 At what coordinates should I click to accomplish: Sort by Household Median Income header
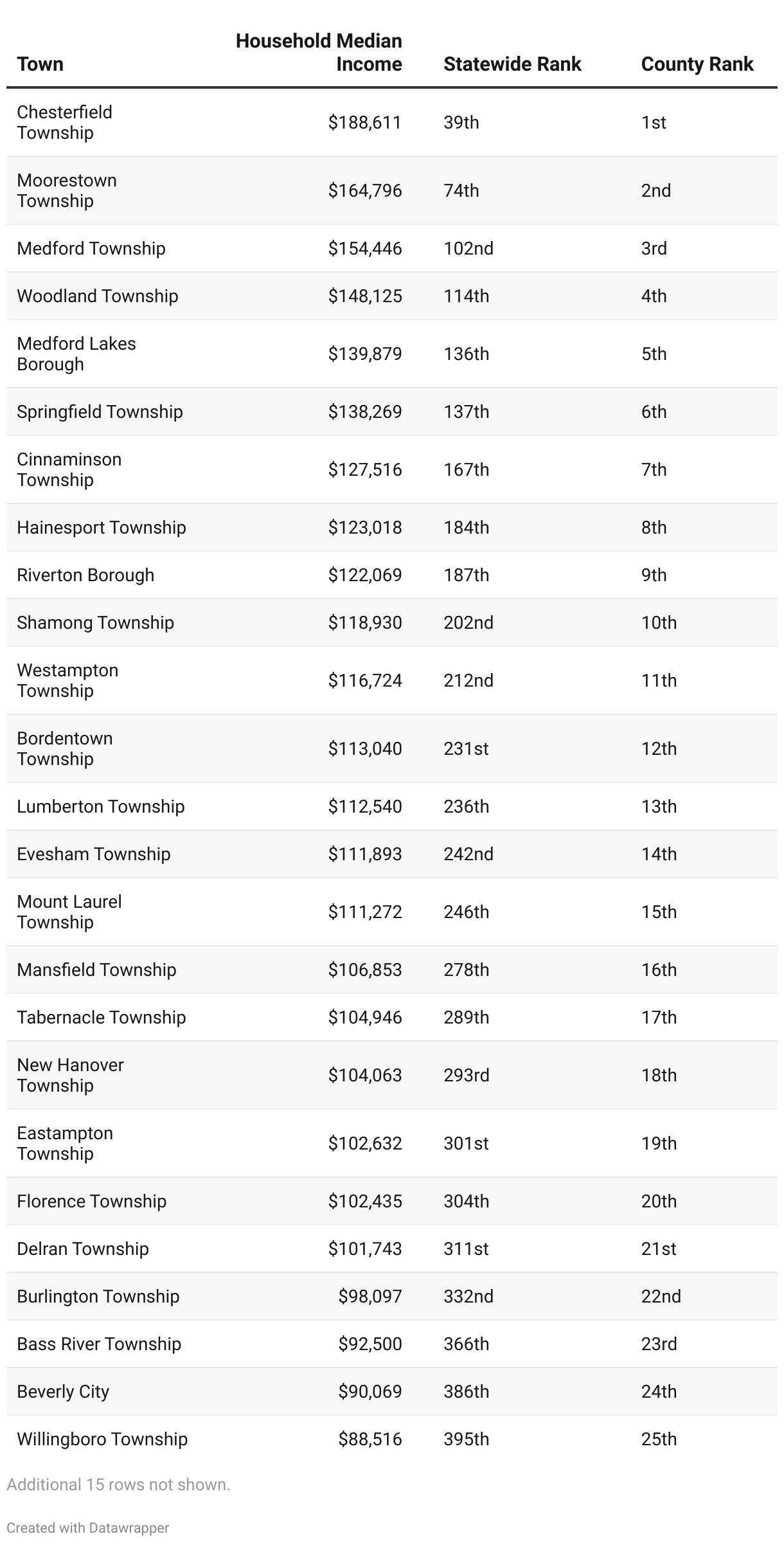click(x=319, y=52)
